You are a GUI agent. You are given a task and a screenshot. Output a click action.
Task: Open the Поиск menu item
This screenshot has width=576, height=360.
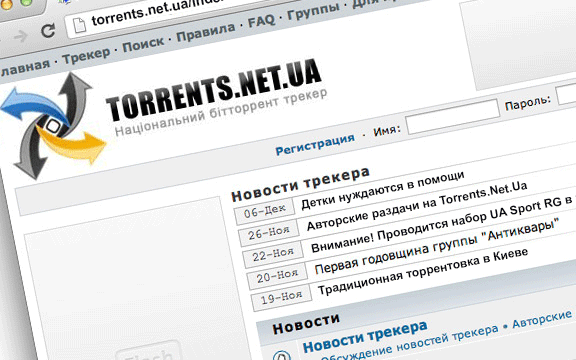tap(143, 45)
